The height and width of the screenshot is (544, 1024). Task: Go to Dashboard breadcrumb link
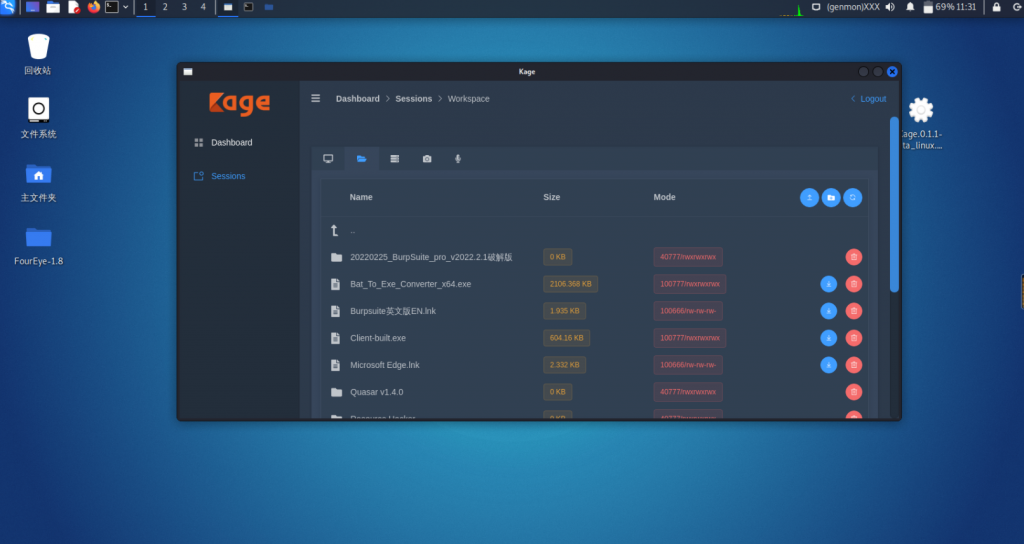point(357,99)
